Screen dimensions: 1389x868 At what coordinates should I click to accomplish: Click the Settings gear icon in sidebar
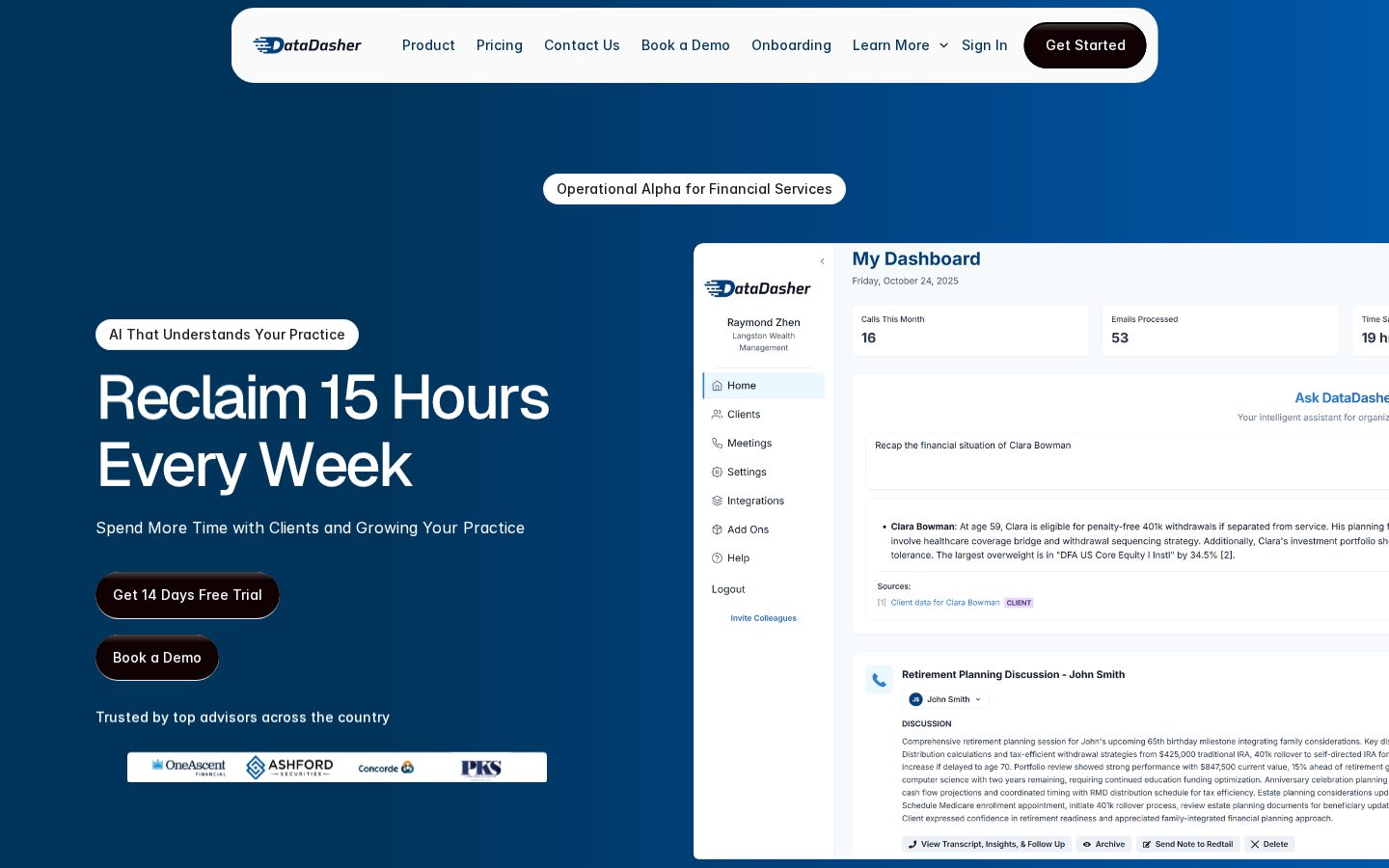click(x=717, y=473)
